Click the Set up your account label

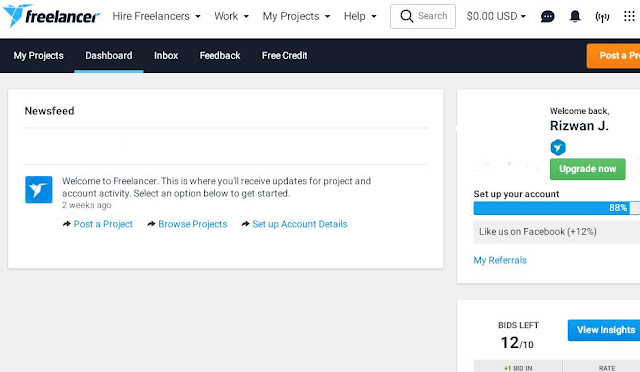(516, 194)
